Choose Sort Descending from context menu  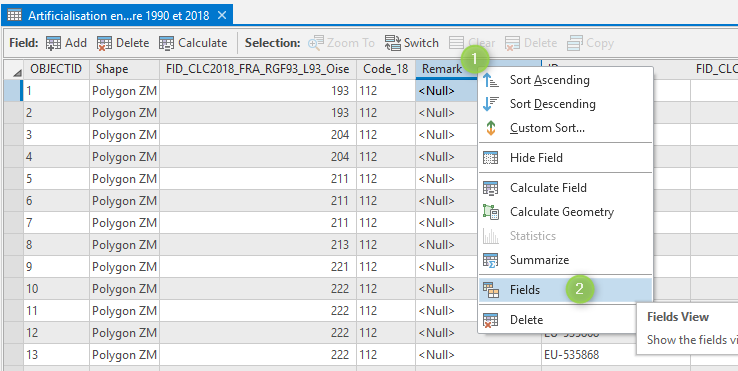[x=565, y=104]
